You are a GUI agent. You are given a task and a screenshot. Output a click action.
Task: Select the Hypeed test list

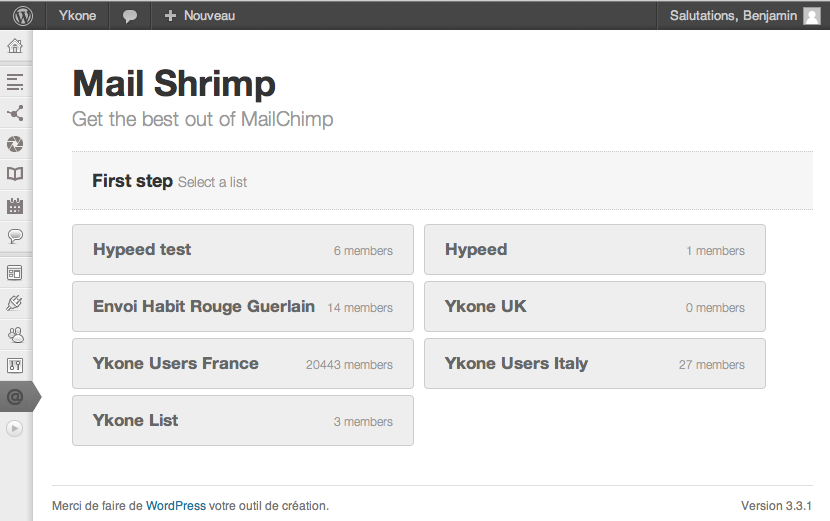coord(243,249)
